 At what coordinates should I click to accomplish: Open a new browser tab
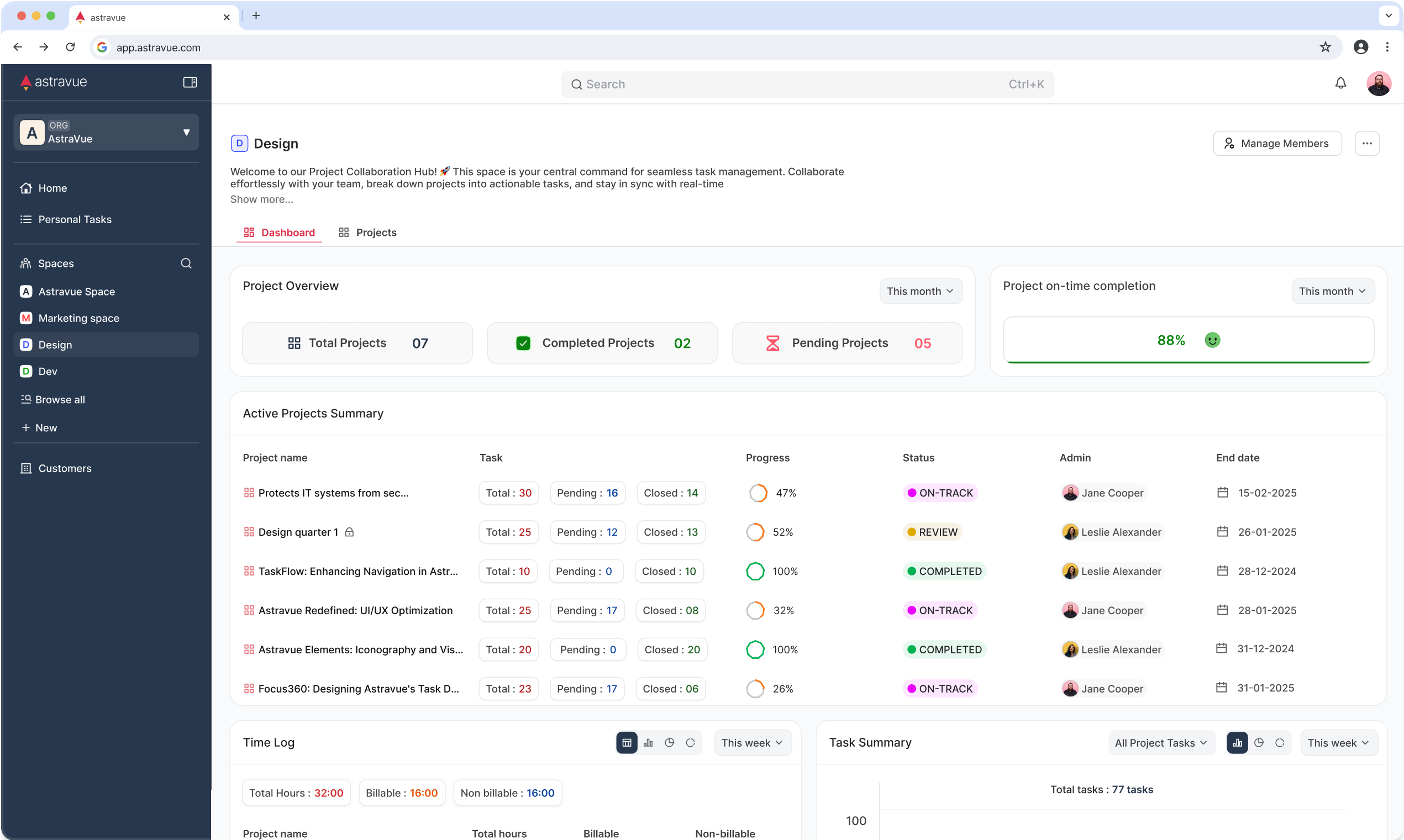click(x=256, y=16)
